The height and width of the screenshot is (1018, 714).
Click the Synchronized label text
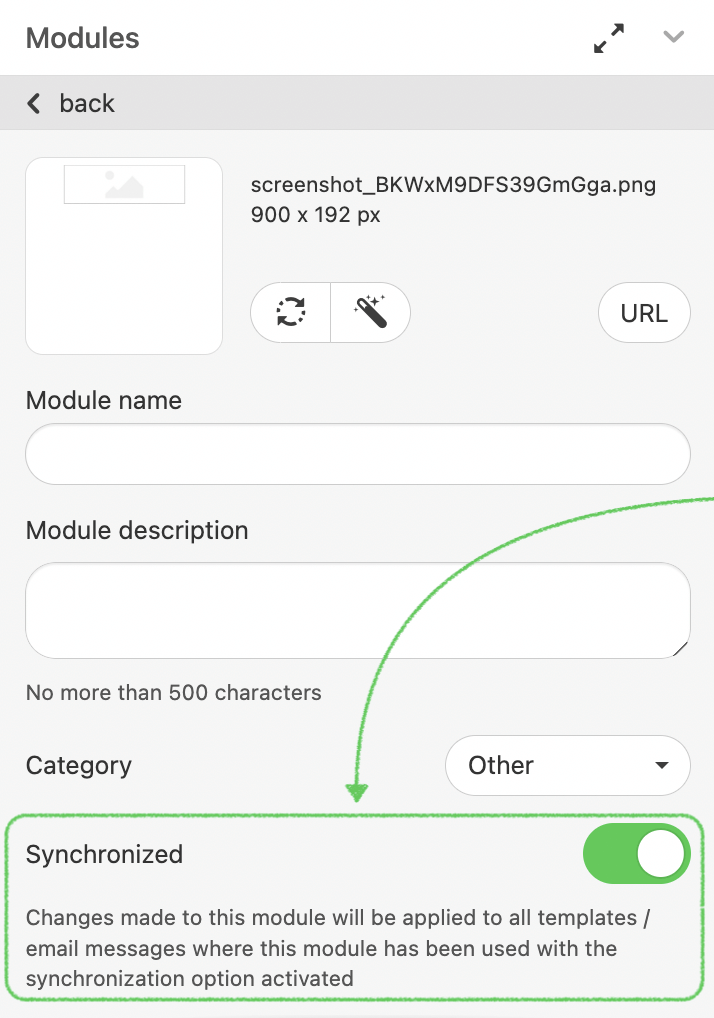point(104,854)
